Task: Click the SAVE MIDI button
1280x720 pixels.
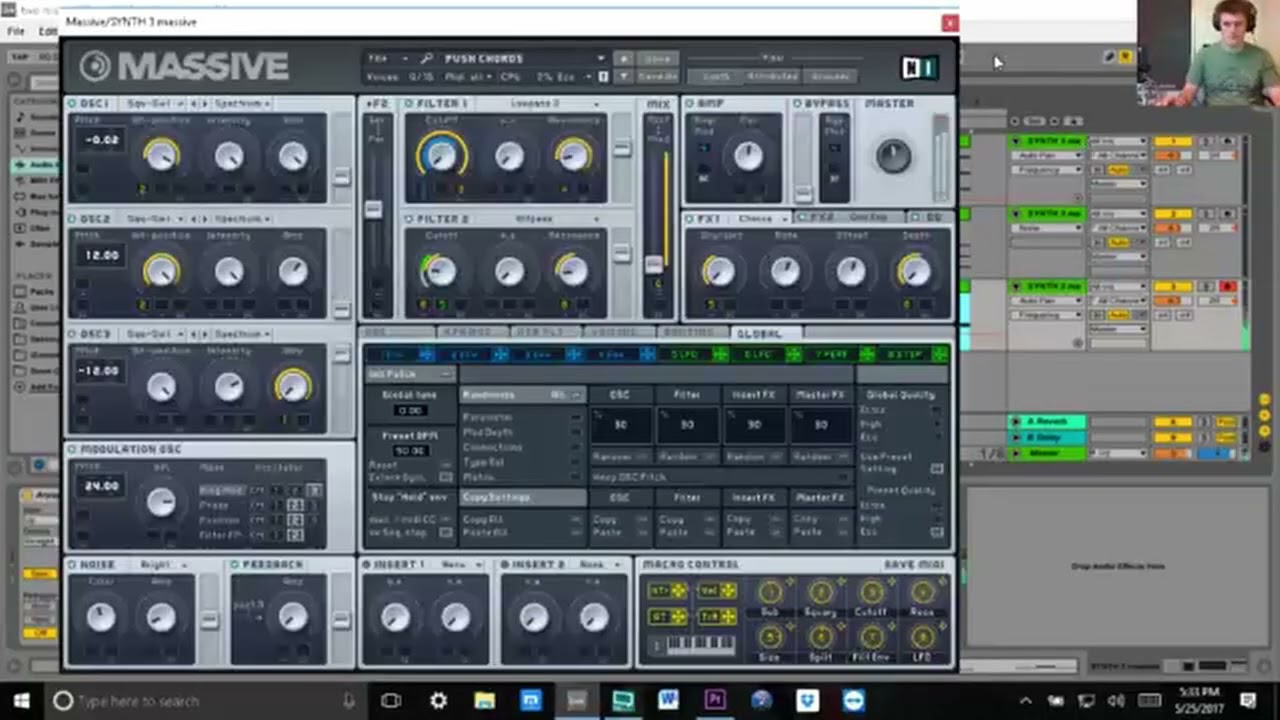Action: (x=913, y=565)
